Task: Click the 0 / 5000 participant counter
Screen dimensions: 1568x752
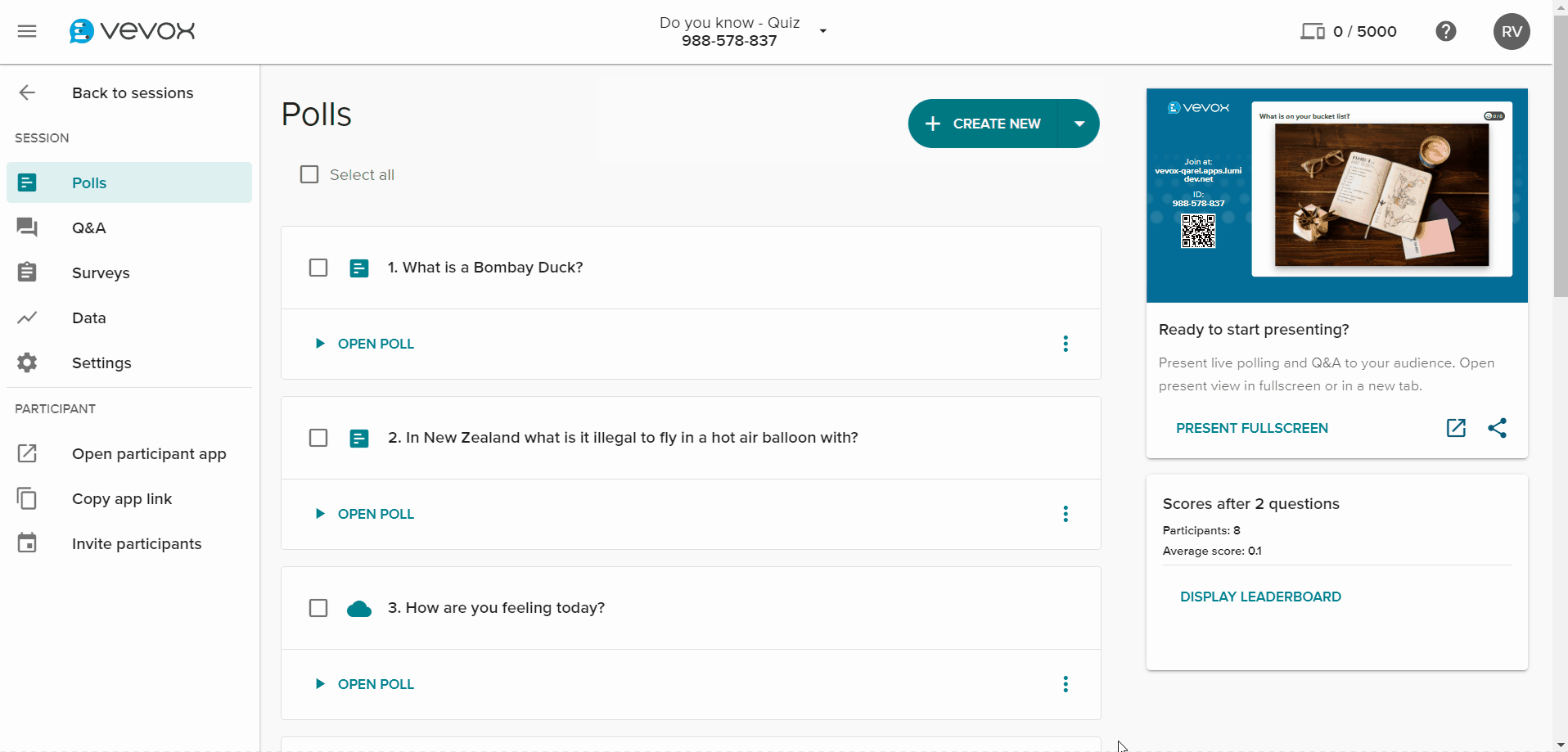Action: click(x=1365, y=31)
